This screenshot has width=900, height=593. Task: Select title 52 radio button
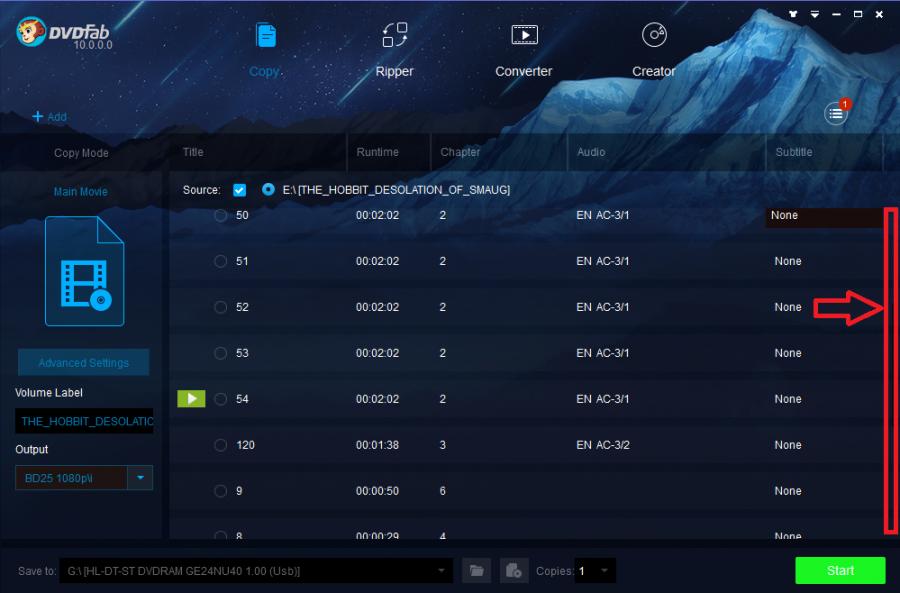point(220,307)
